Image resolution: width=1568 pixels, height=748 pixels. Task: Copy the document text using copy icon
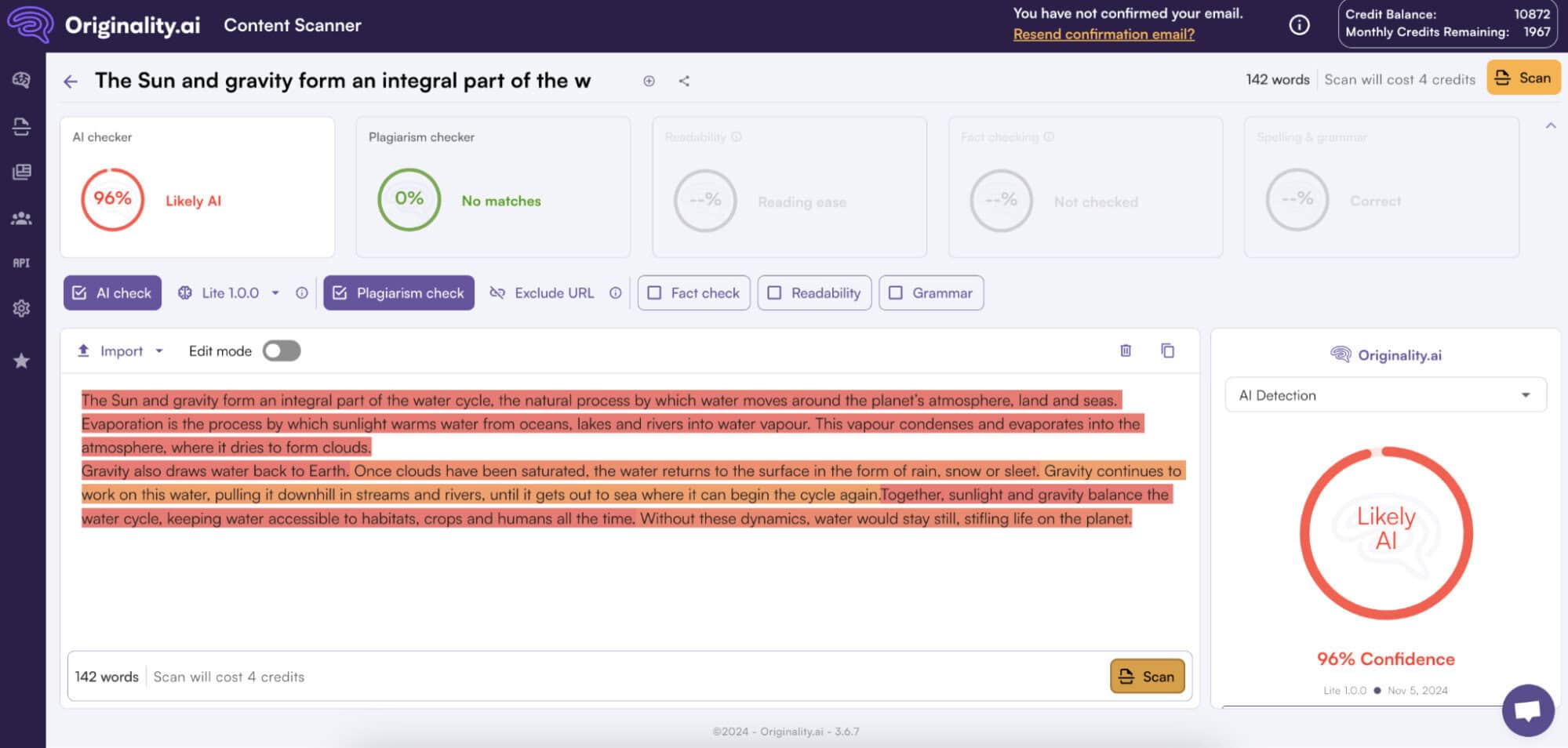point(1167,350)
